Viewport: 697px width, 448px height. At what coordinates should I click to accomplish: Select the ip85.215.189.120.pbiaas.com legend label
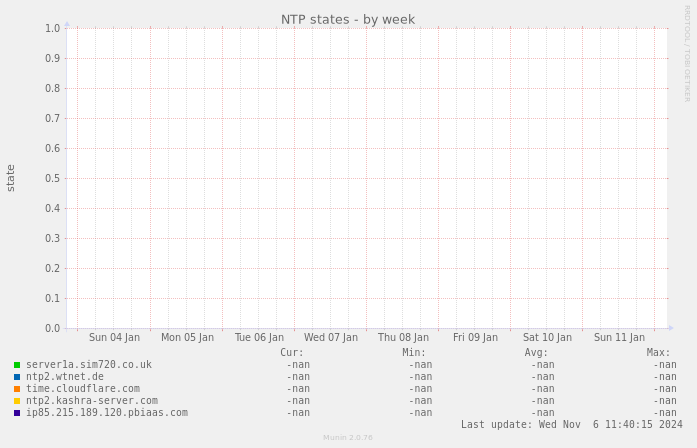point(107,412)
